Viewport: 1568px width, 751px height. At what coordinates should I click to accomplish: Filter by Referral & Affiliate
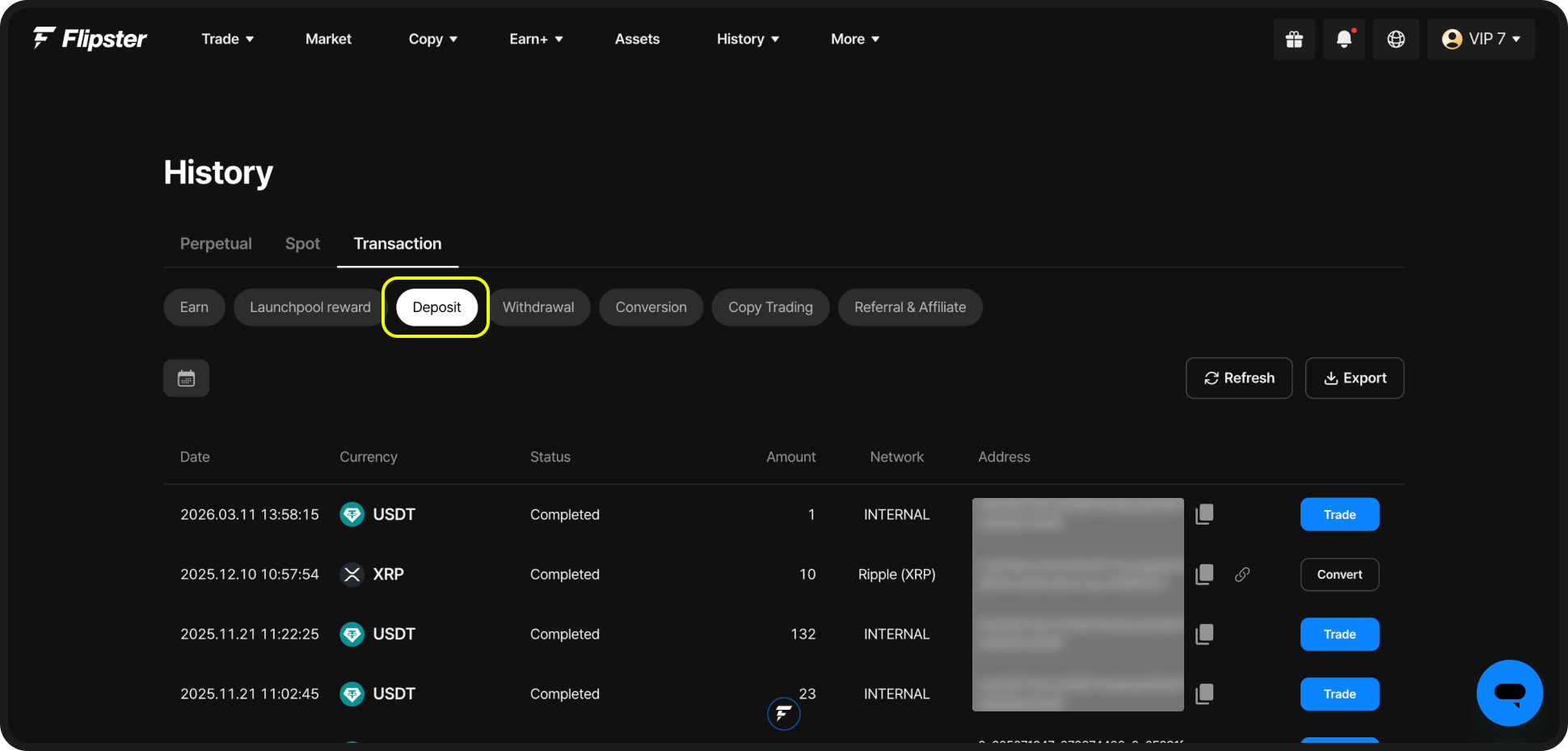pyautogui.click(x=910, y=307)
